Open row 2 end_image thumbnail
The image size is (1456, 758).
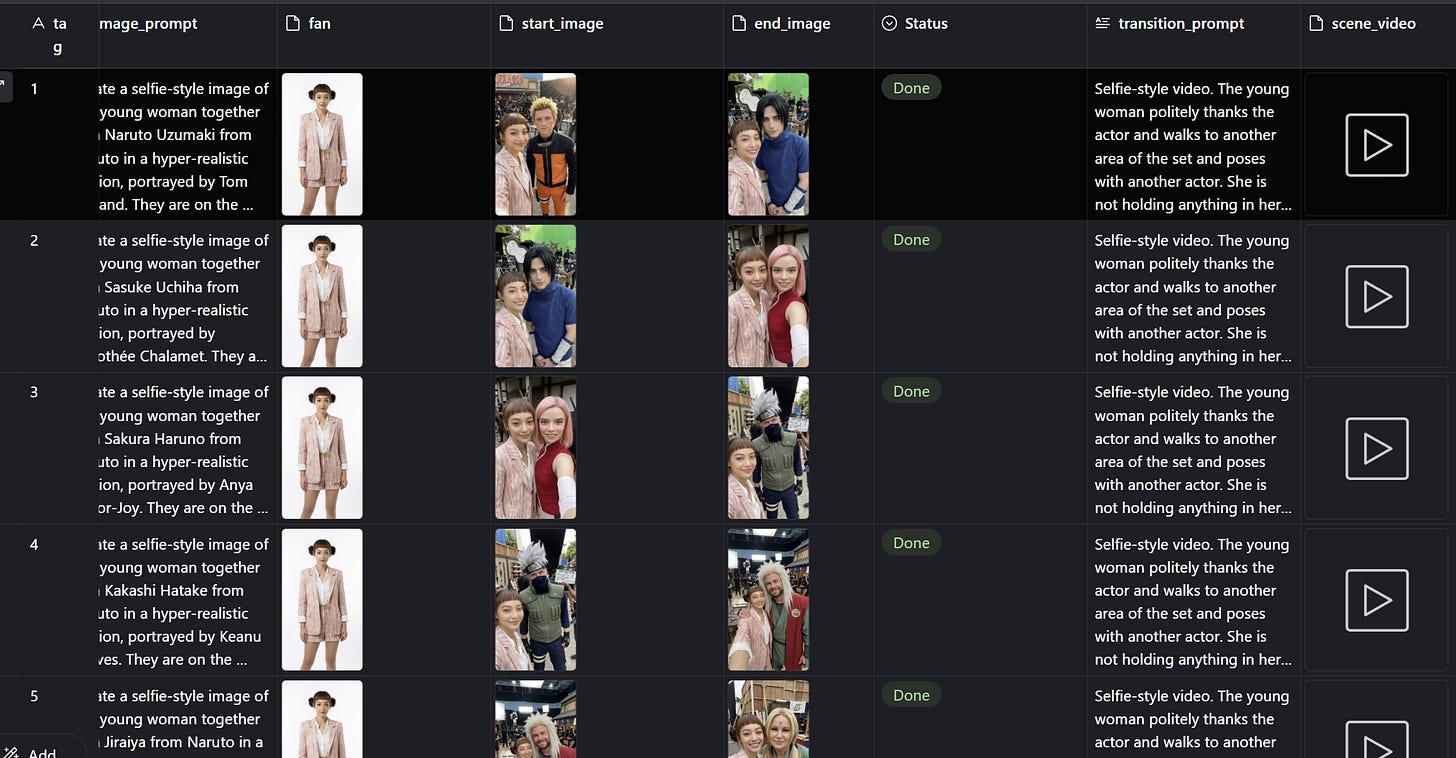[x=768, y=296]
